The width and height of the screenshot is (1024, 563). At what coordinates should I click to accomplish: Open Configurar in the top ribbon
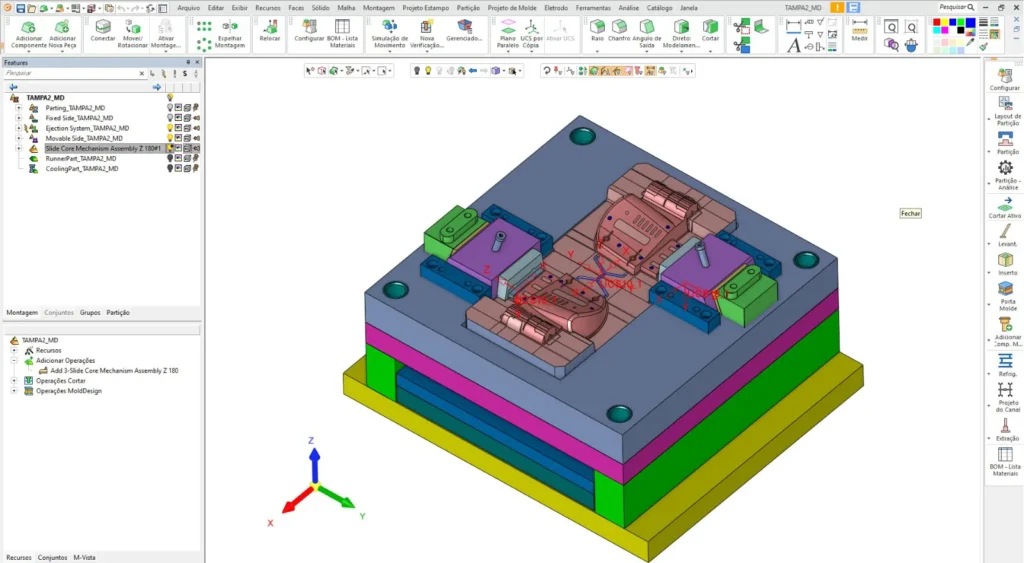(309, 30)
